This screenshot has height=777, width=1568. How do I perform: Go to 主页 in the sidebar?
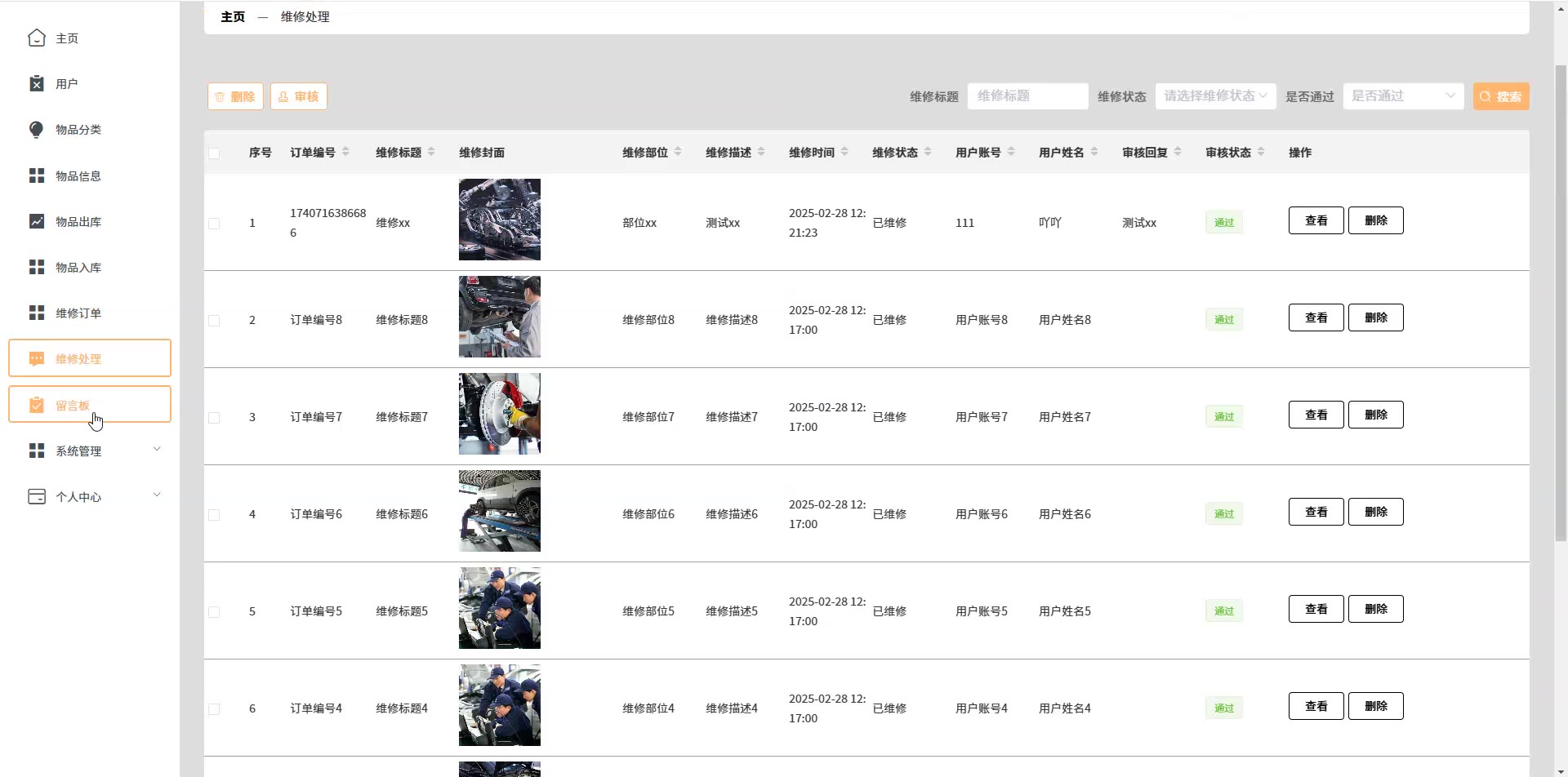[x=90, y=38]
